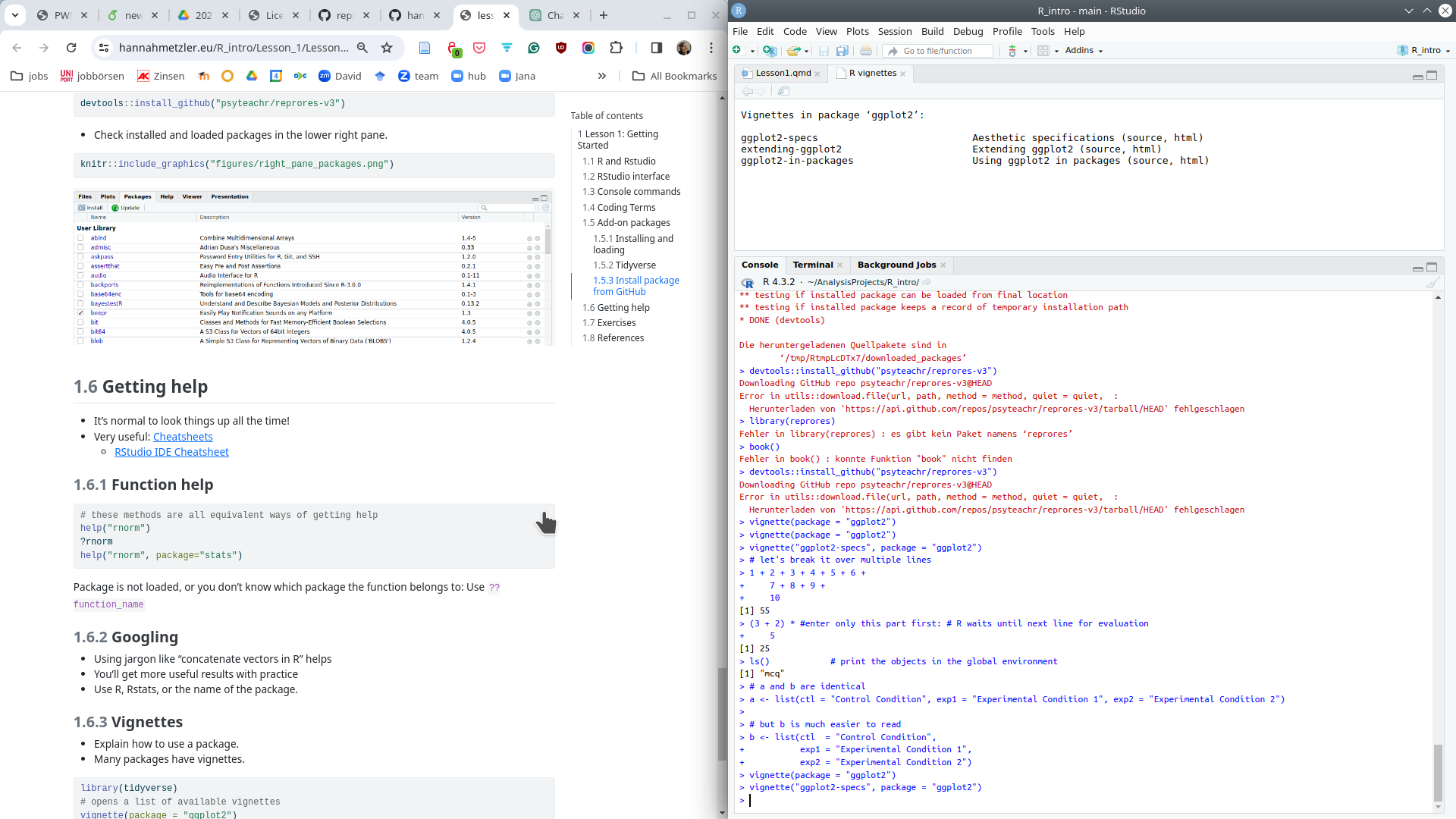
Task: Open the Session menu
Action: 894,31
